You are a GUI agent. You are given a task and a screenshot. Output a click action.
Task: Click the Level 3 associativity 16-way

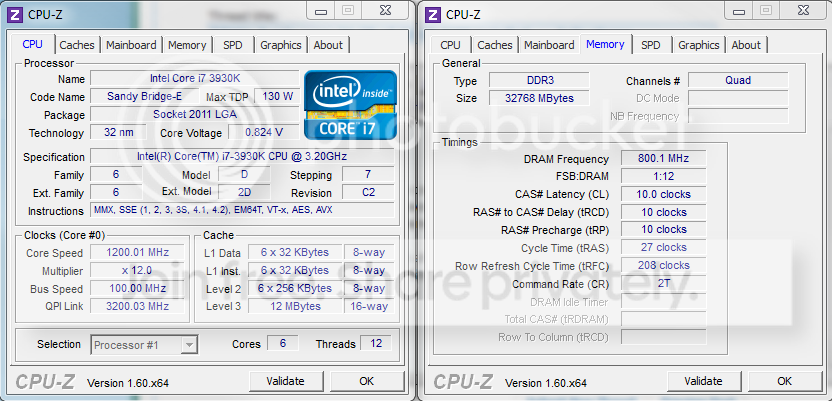[369, 306]
